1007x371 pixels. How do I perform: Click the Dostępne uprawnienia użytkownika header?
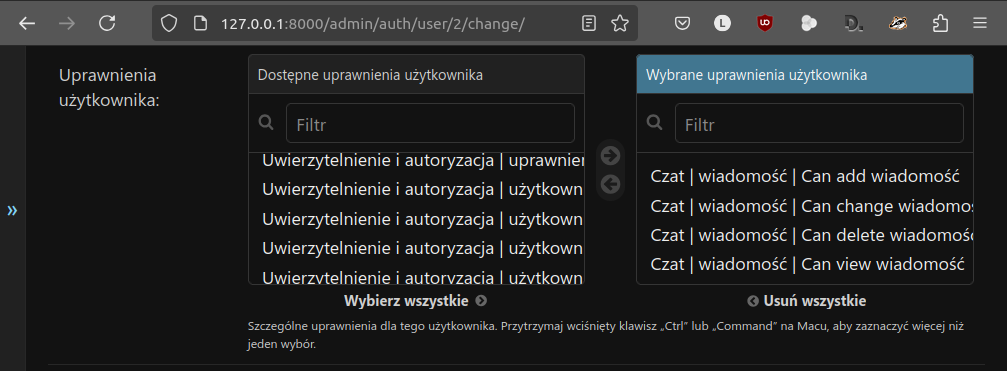[x=416, y=75]
